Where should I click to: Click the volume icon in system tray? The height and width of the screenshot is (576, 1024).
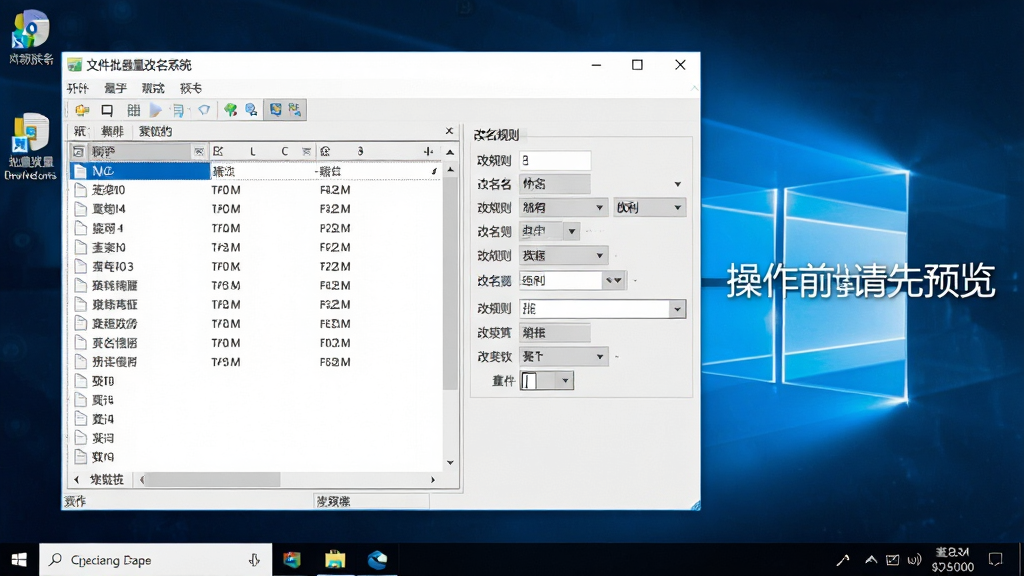click(x=914, y=560)
